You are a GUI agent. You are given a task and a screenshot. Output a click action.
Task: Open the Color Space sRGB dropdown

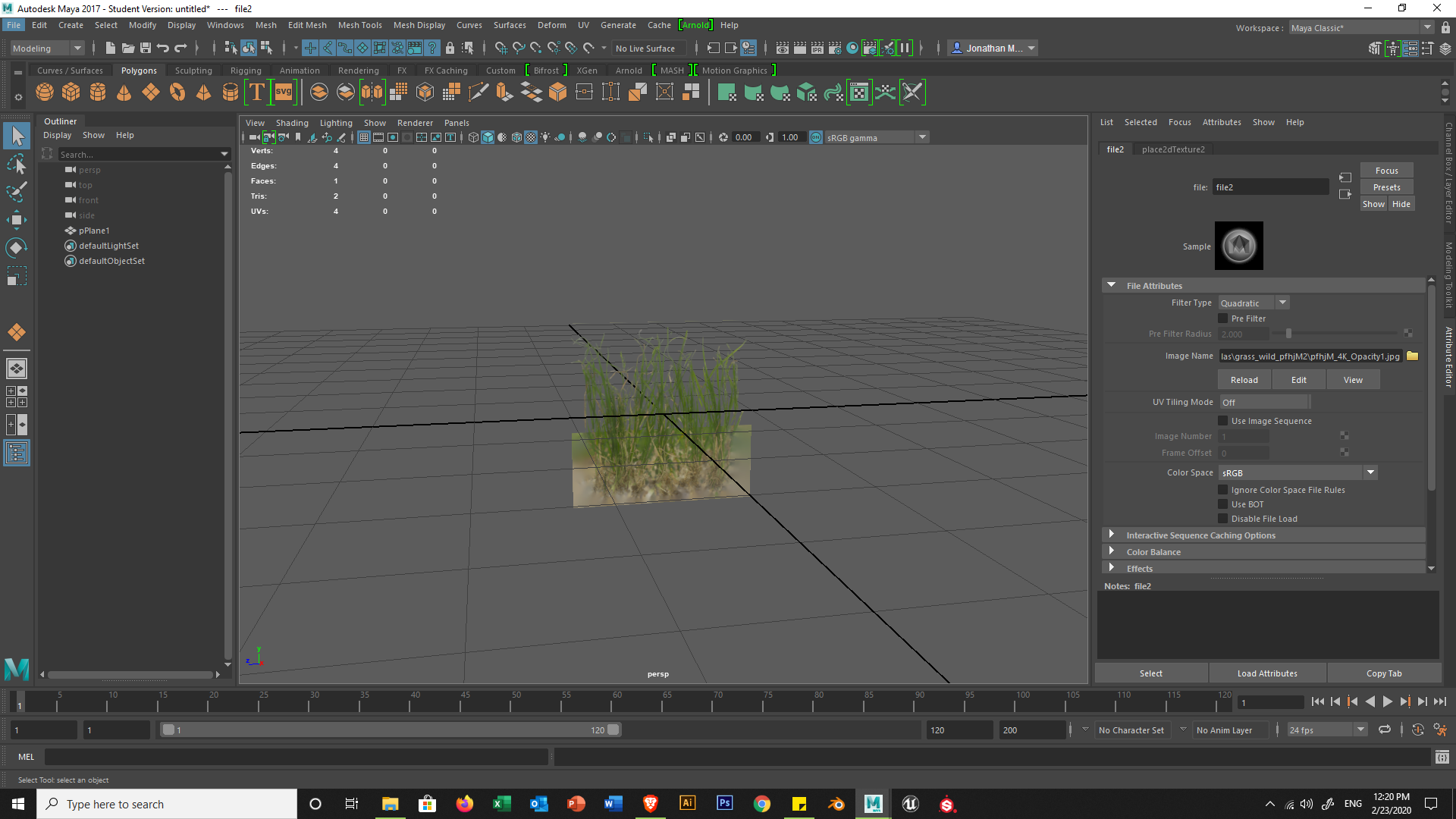(x=1298, y=472)
